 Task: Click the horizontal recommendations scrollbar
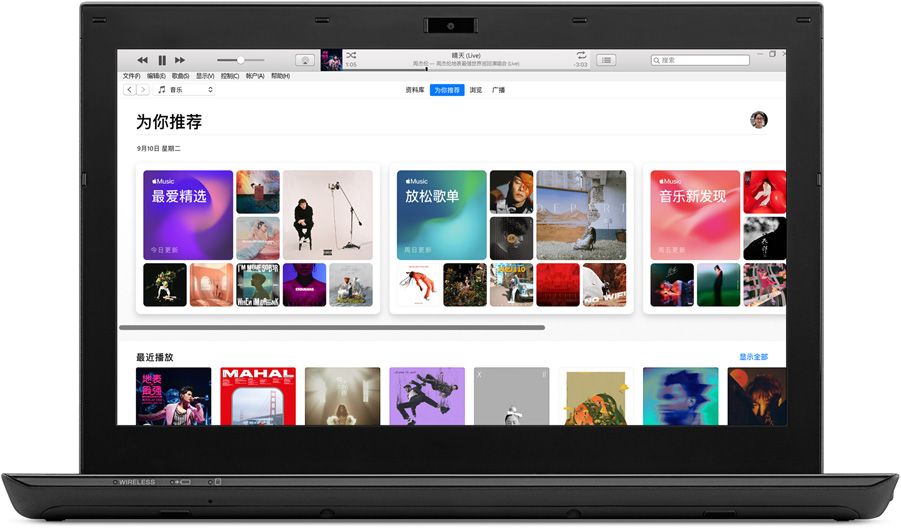click(x=332, y=327)
